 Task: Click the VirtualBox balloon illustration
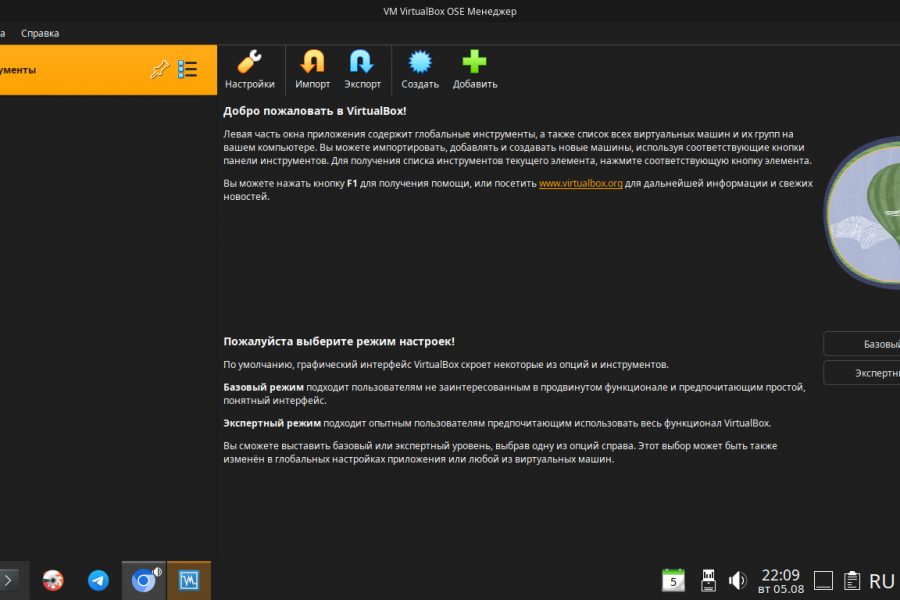[x=862, y=211]
